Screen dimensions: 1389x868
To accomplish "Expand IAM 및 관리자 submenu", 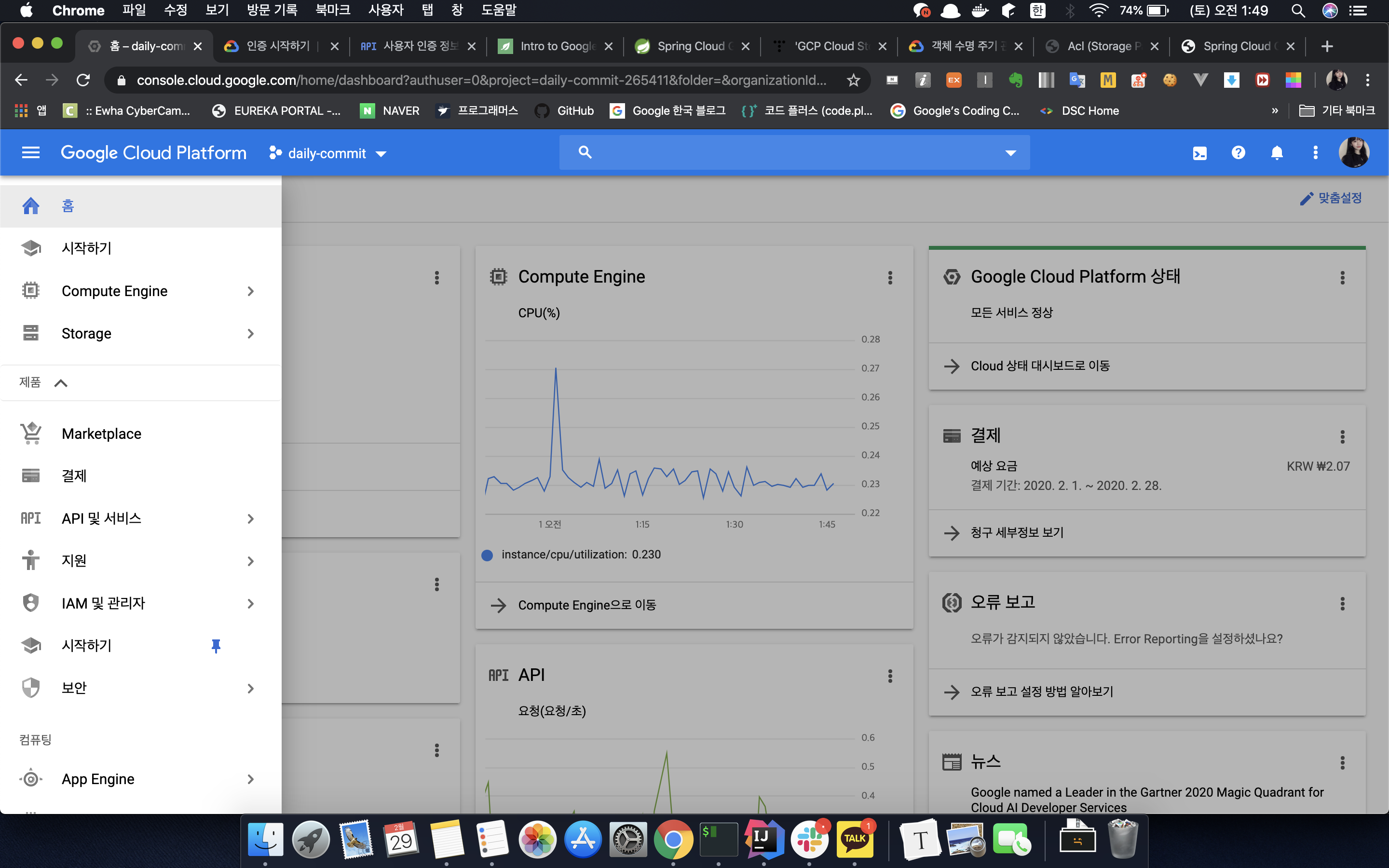I will point(250,603).
